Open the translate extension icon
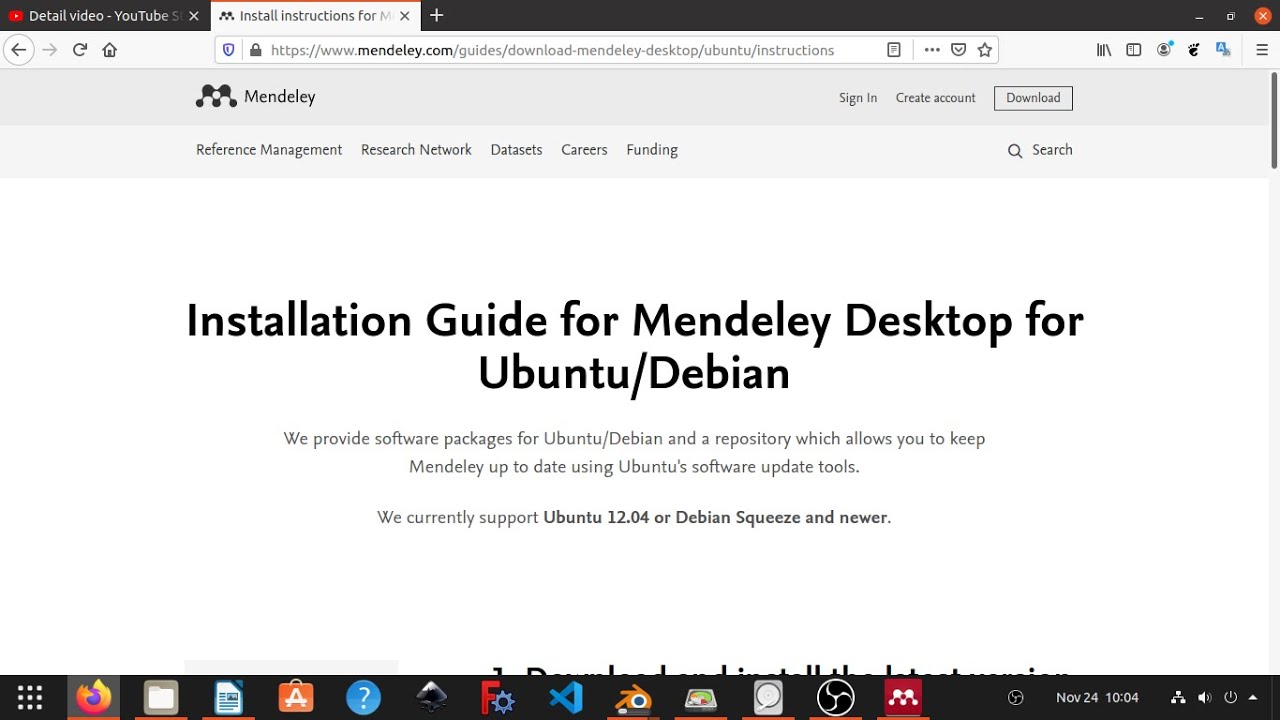The image size is (1280, 720). tap(1223, 50)
